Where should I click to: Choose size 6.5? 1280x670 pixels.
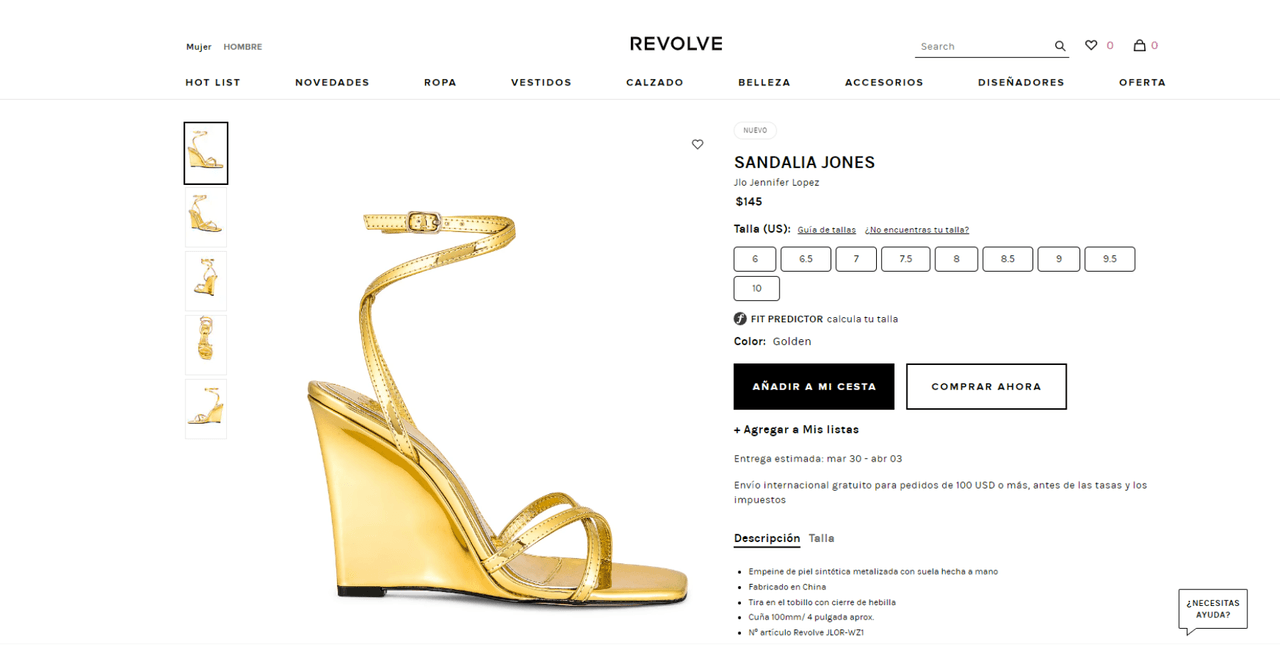(x=805, y=258)
